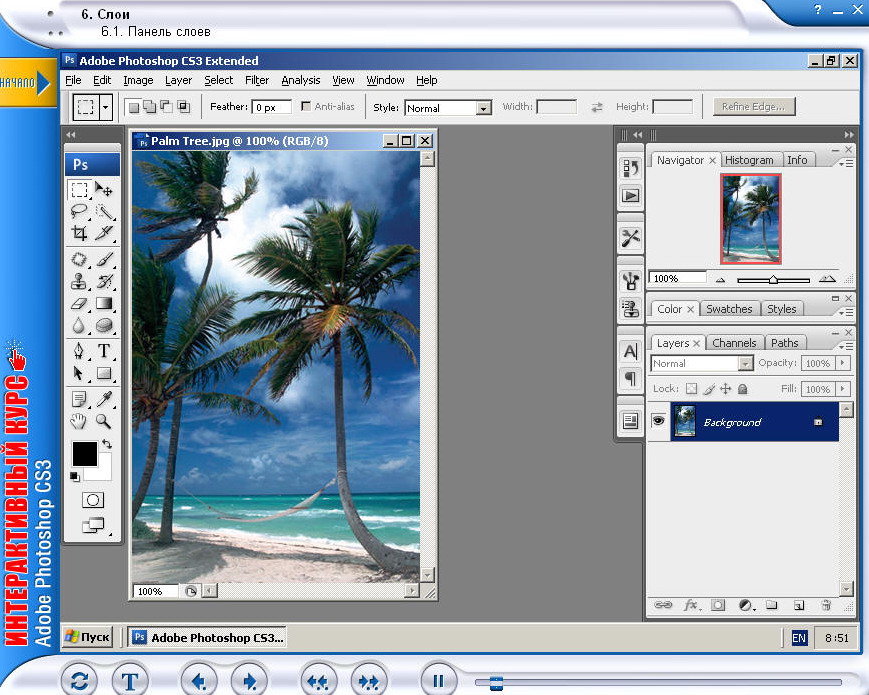This screenshot has height=695, width=869.
Task: Select the Crop tool
Action: coord(79,233)
